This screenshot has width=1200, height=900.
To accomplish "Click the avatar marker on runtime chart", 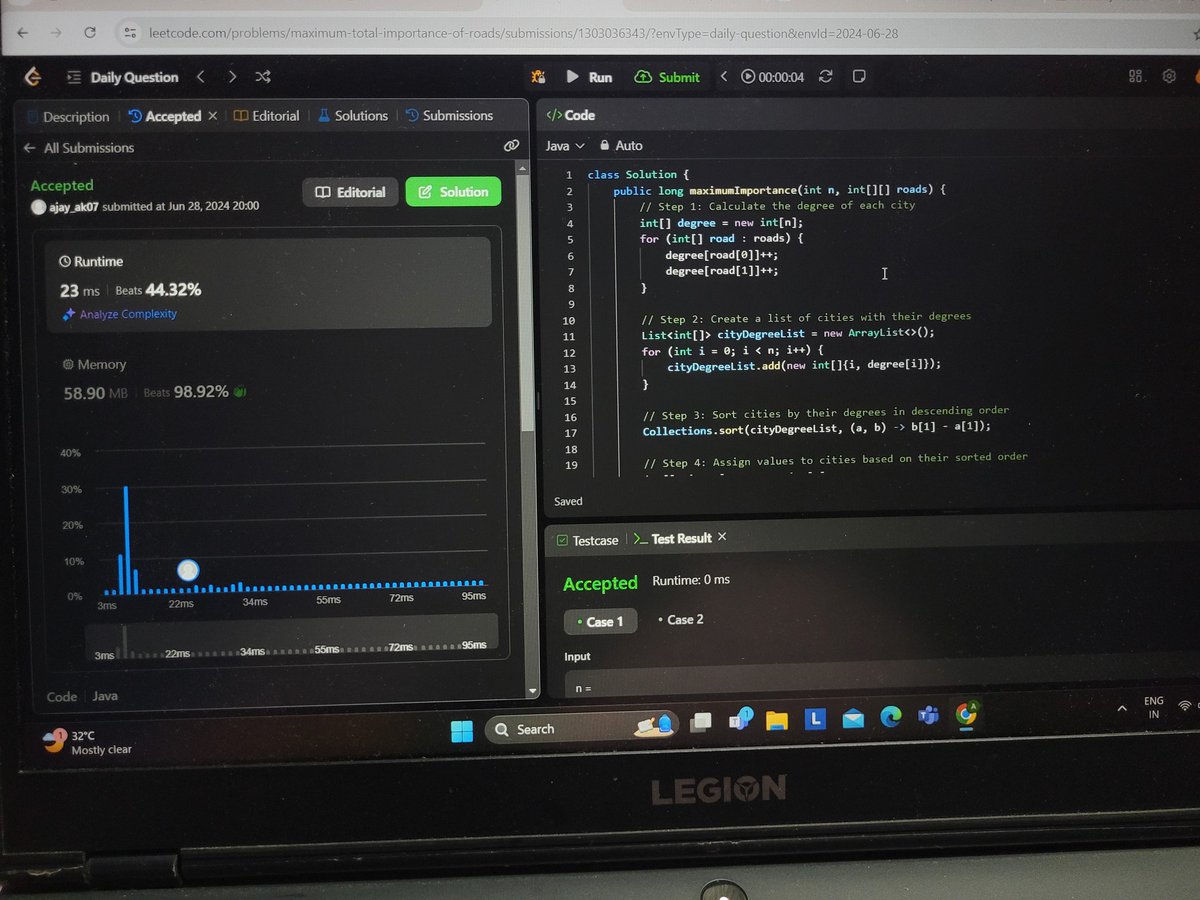I will [188, 570].
